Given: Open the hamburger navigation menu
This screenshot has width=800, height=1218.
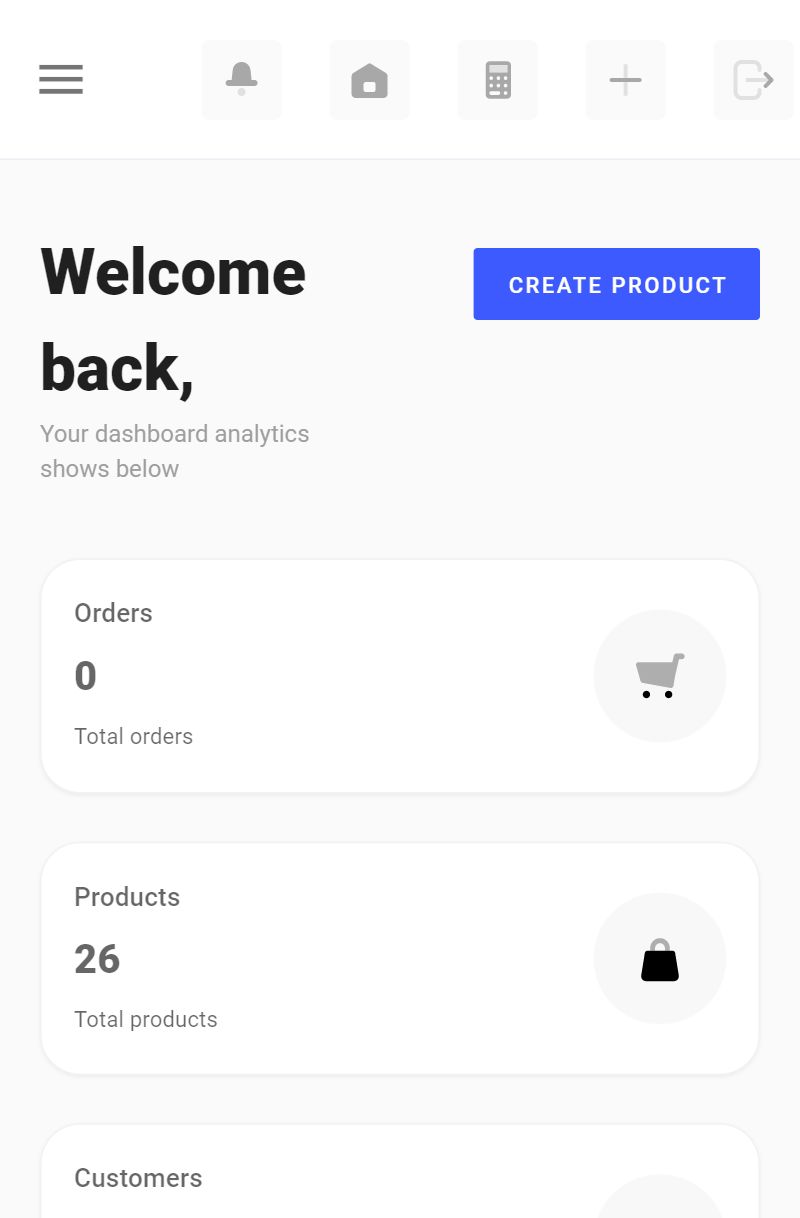Looking at the screenshot, I should point(61,80).
